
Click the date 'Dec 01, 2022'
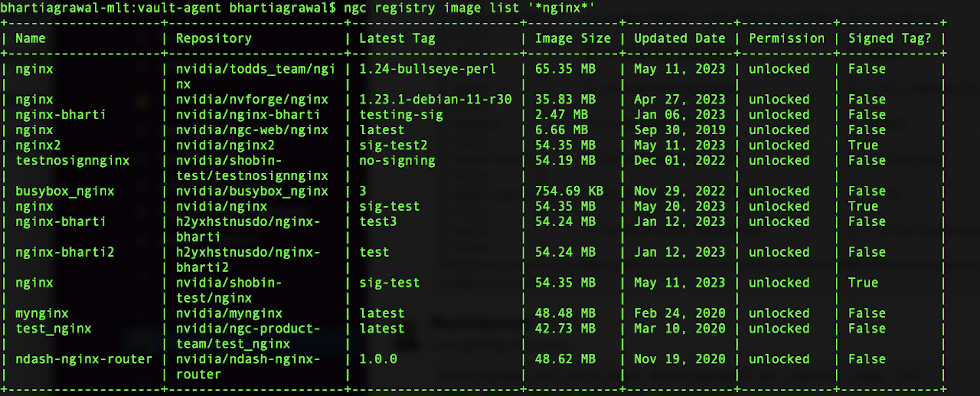679,161
